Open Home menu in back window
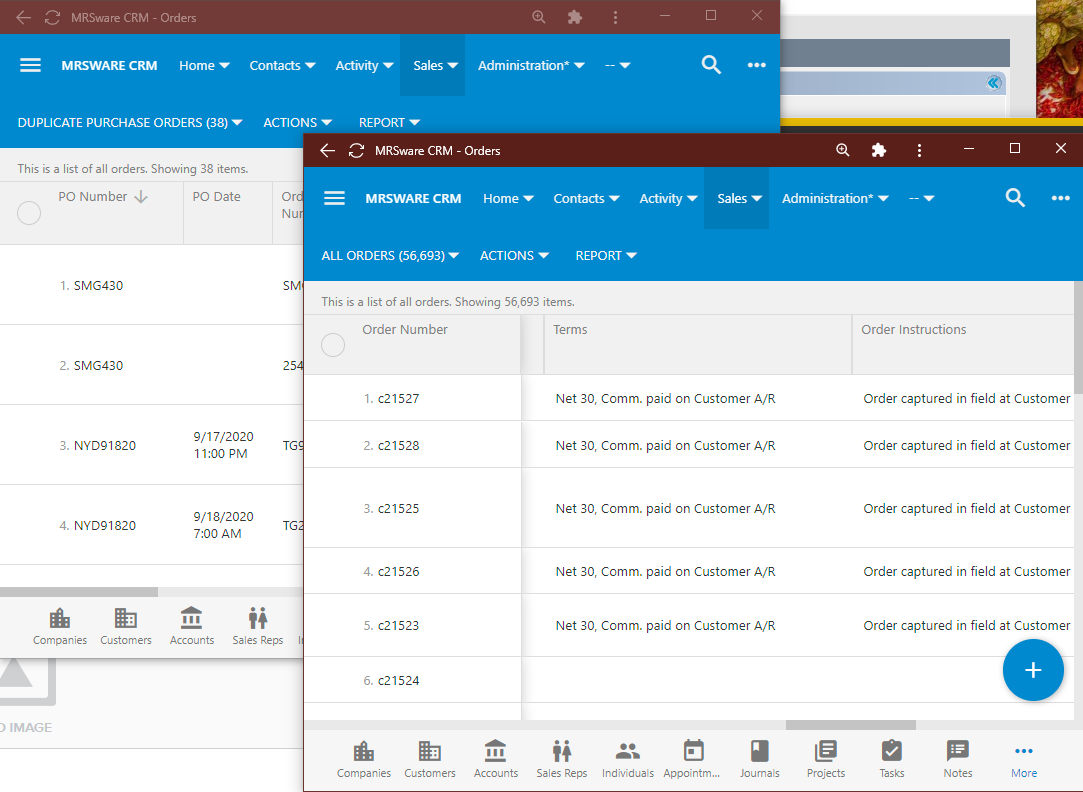 204,65
